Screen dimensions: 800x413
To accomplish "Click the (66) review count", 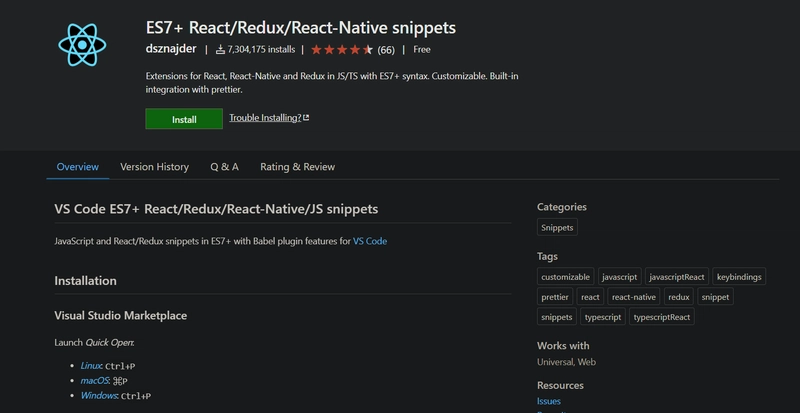I will 386,50.
